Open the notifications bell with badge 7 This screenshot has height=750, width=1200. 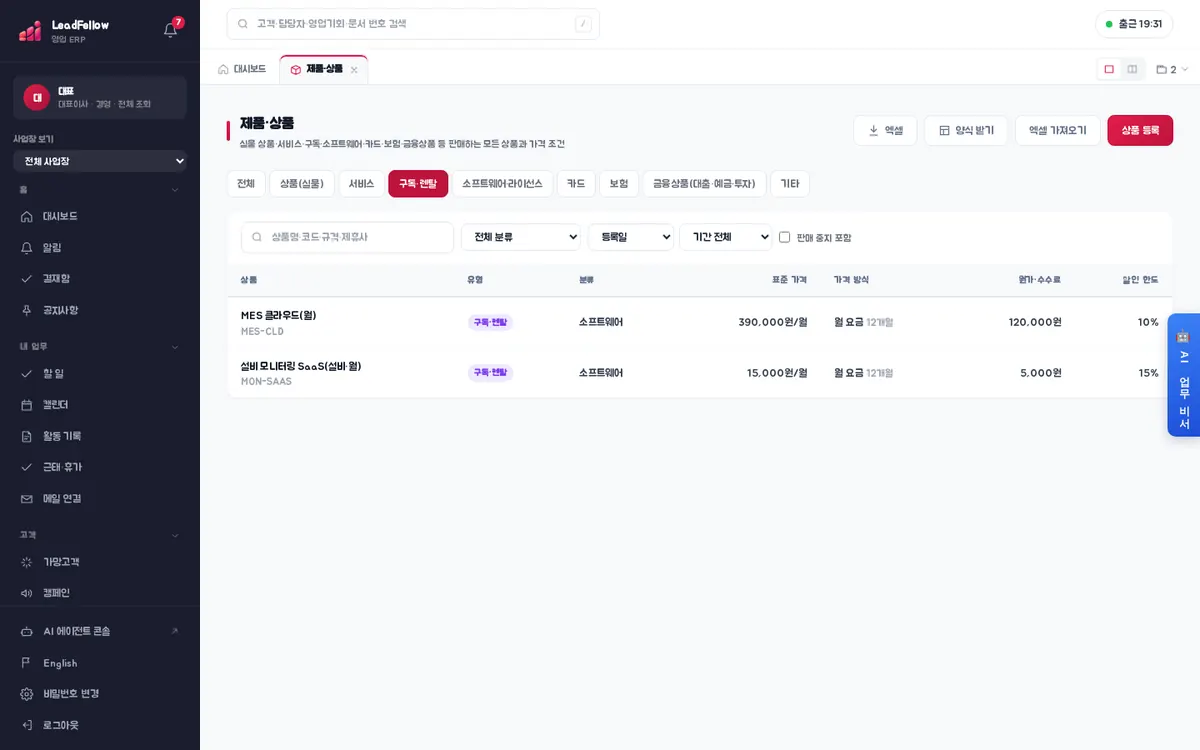[171, 29]
